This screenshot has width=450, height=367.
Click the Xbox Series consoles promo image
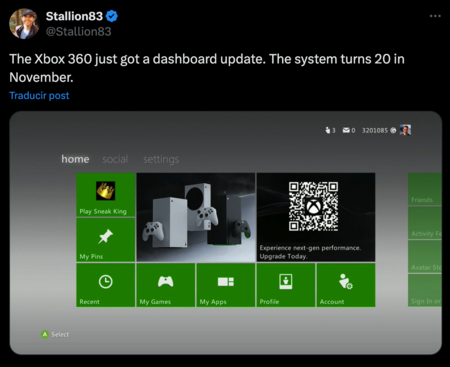point(196,217)
